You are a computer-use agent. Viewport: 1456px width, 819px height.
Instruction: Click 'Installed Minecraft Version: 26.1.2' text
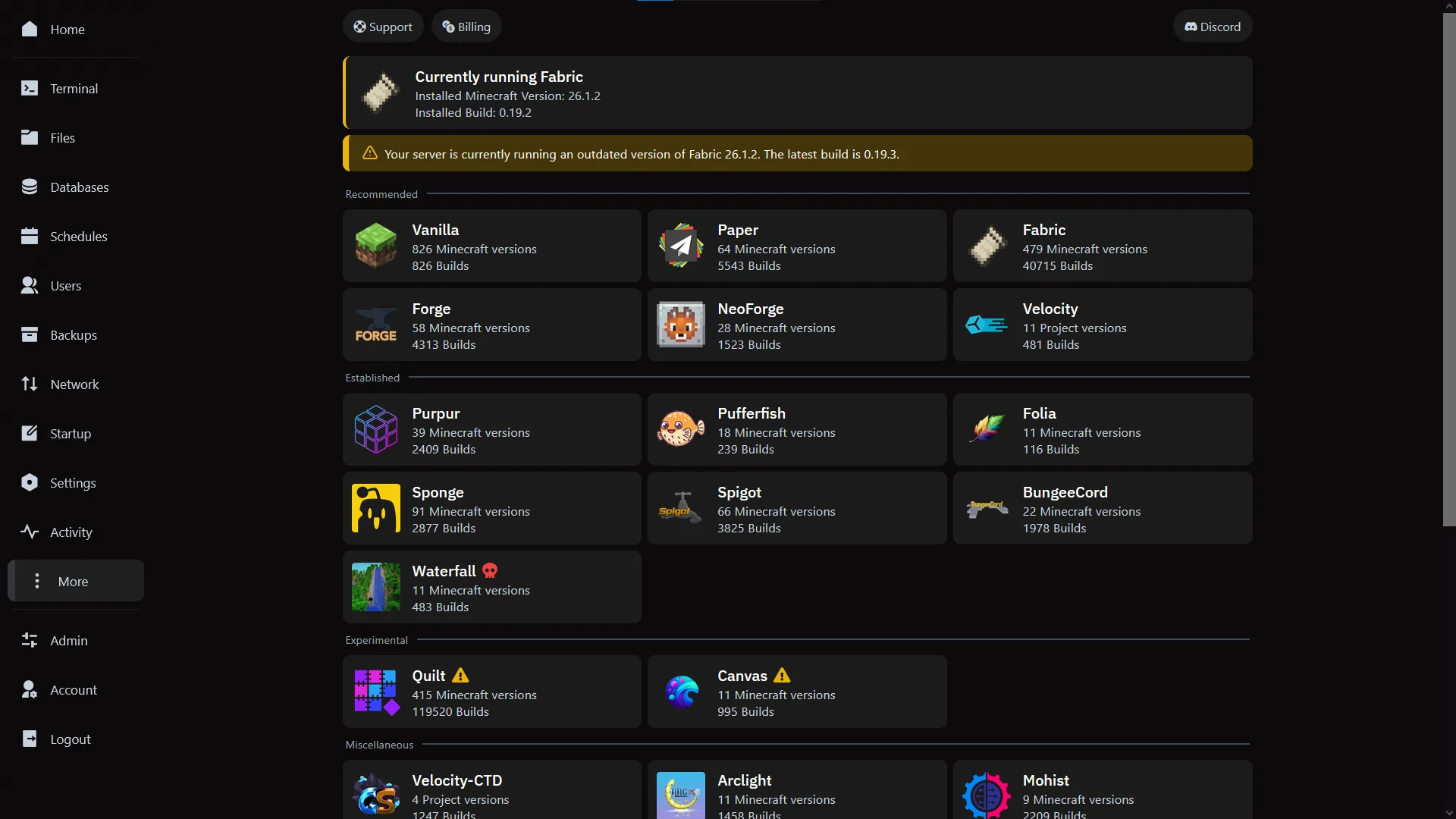[x=507, y=96]
